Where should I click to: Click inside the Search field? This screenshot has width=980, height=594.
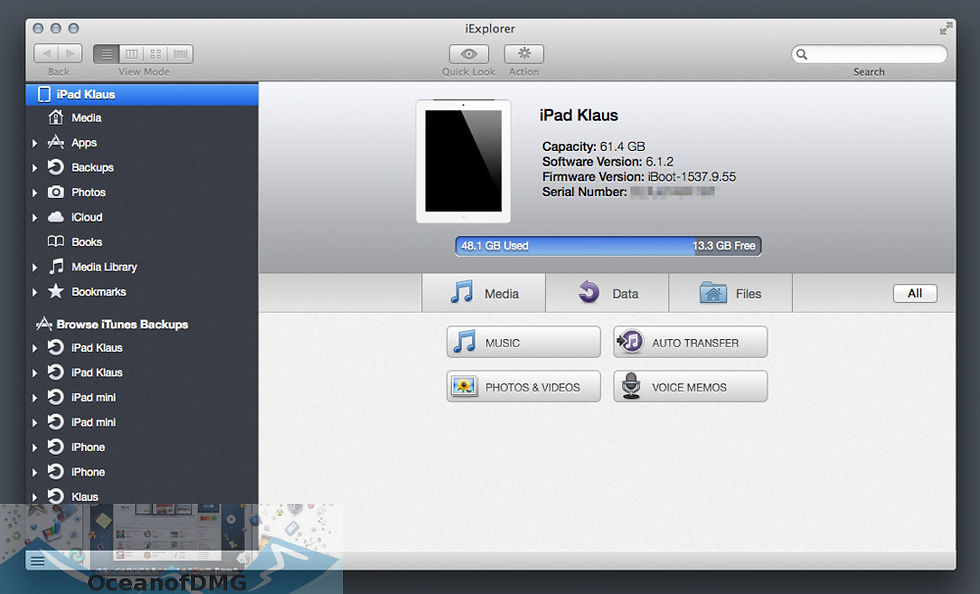coord(869,54)
